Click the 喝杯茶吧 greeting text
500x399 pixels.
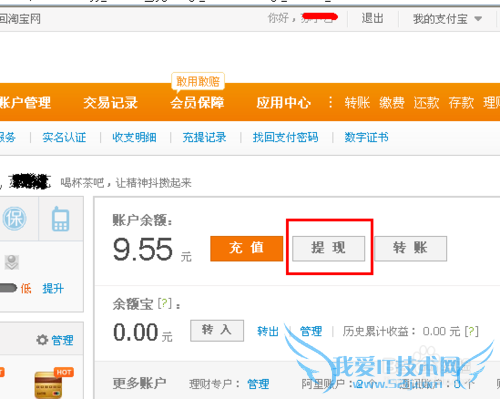point(126,183)
